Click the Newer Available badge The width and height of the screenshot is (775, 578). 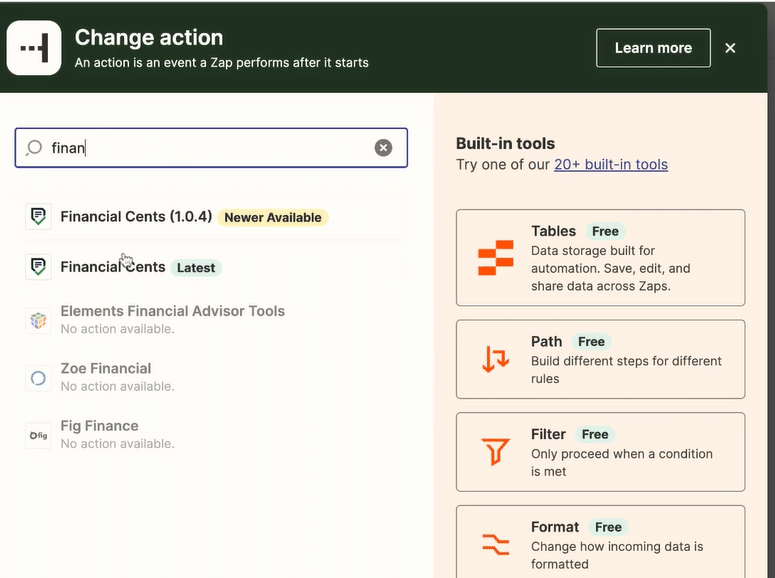273,218
